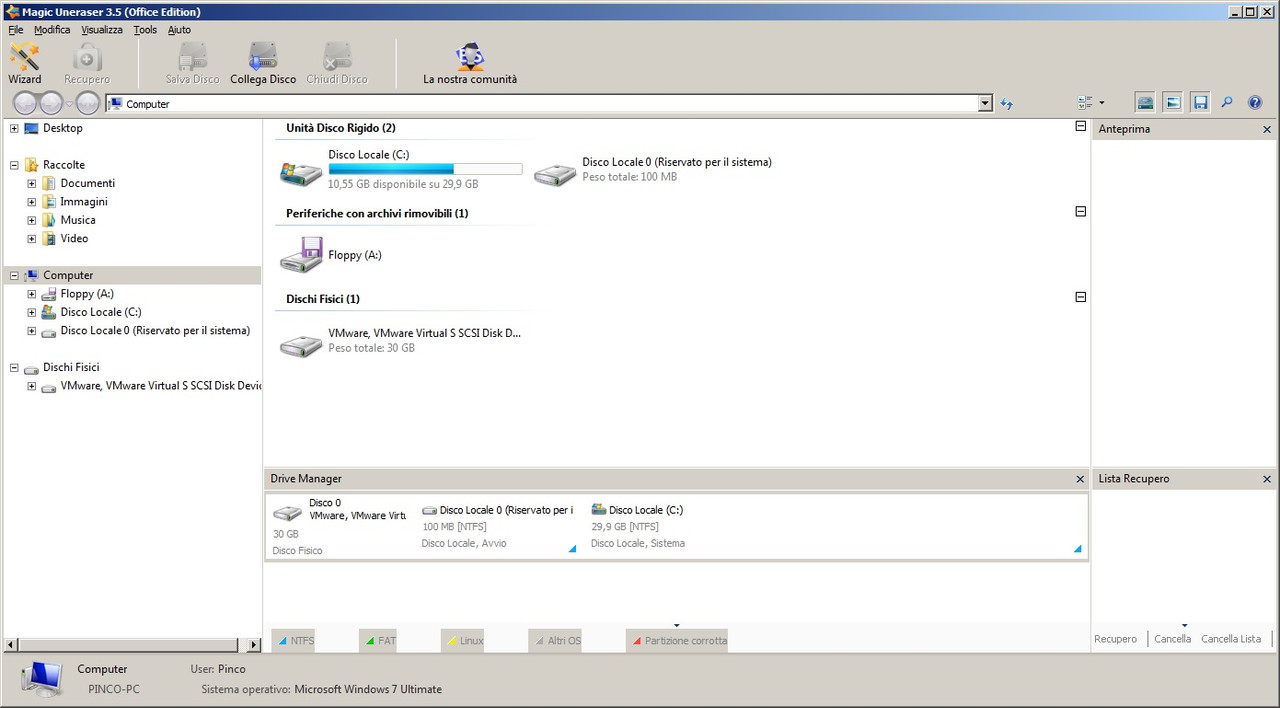Toggle the Drive Manager panel button

[x=1146, y=102]
